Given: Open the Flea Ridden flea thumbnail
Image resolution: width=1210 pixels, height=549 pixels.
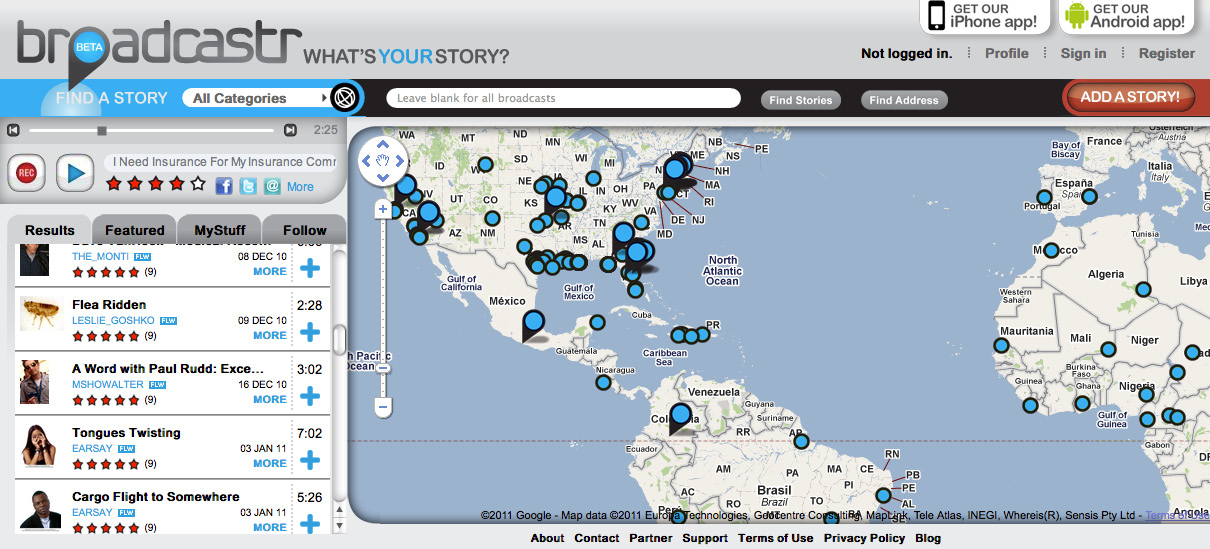Looking at the screenshot, I should tap(41, 313).
